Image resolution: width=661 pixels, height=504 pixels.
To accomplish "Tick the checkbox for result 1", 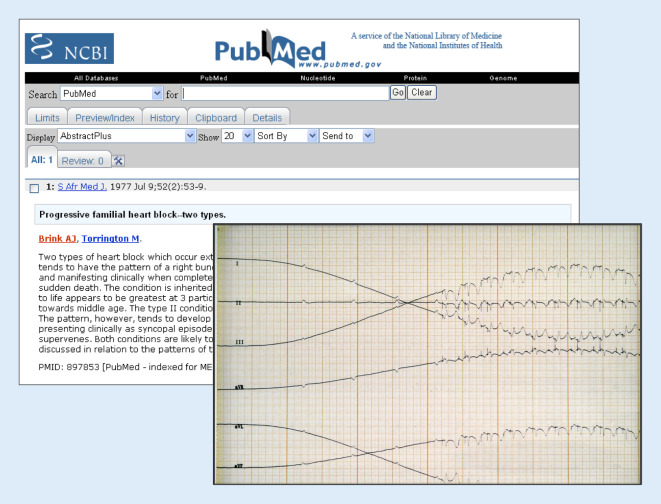I will click(35, 188).
